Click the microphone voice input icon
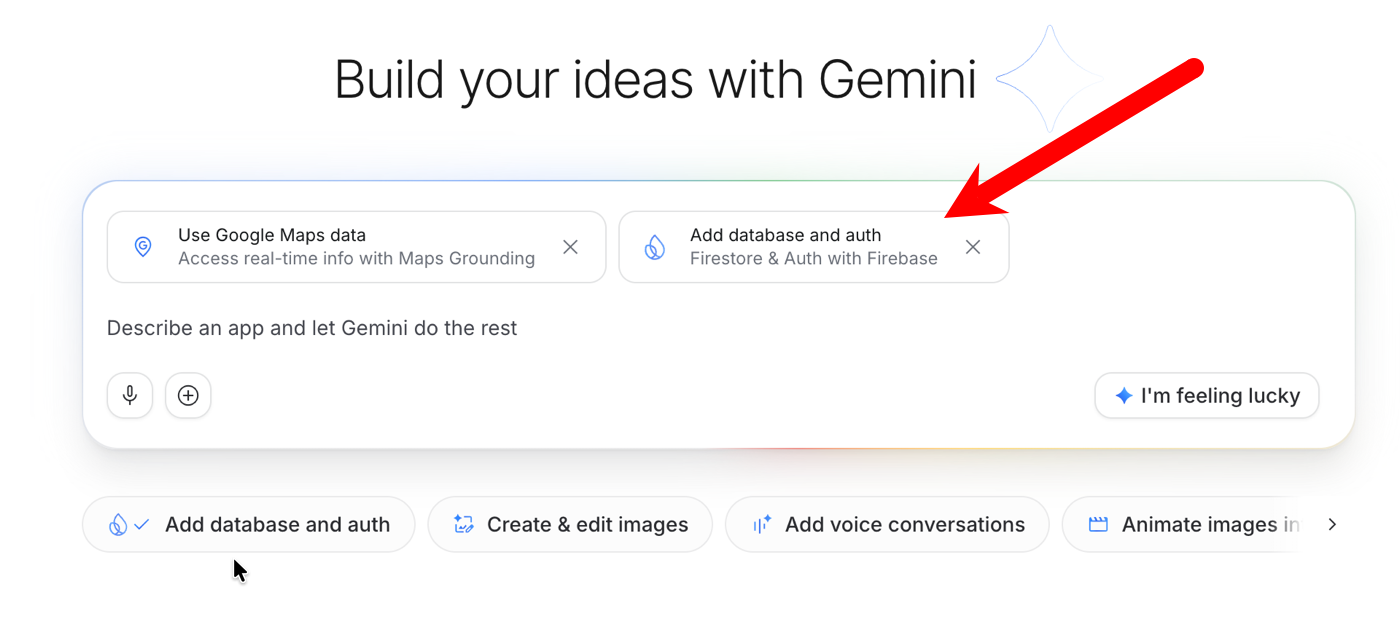The height and width of the screenshot is (638, 1400). click(130, 396)
